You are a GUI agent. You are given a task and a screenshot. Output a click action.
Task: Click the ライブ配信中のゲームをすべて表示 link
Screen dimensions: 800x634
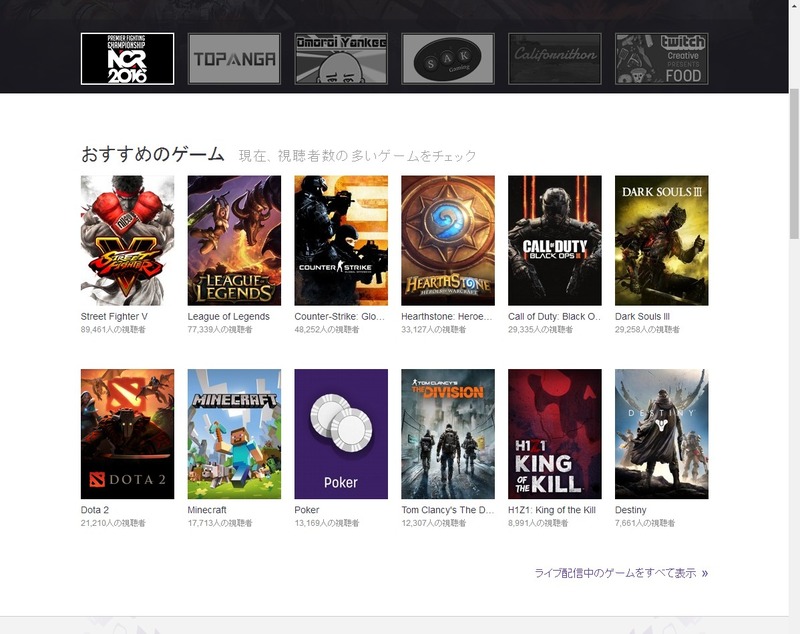pyautogui.click(x=621, y=573)
